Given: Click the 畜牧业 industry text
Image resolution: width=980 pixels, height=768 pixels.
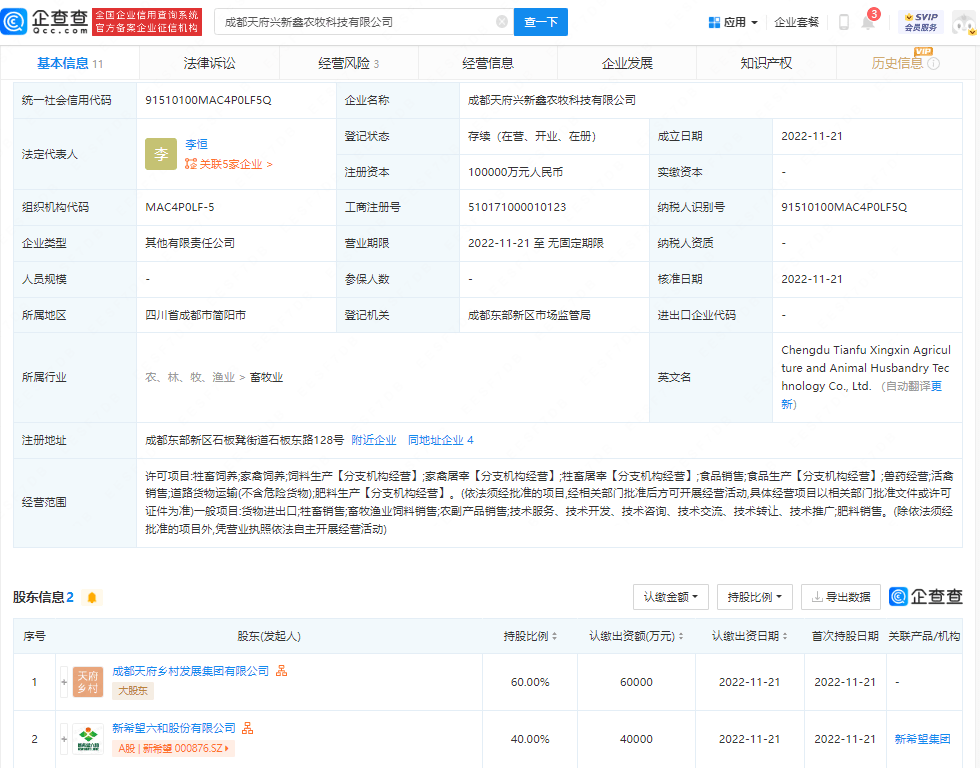Looking at the screenshot, I should pos(266,377).
